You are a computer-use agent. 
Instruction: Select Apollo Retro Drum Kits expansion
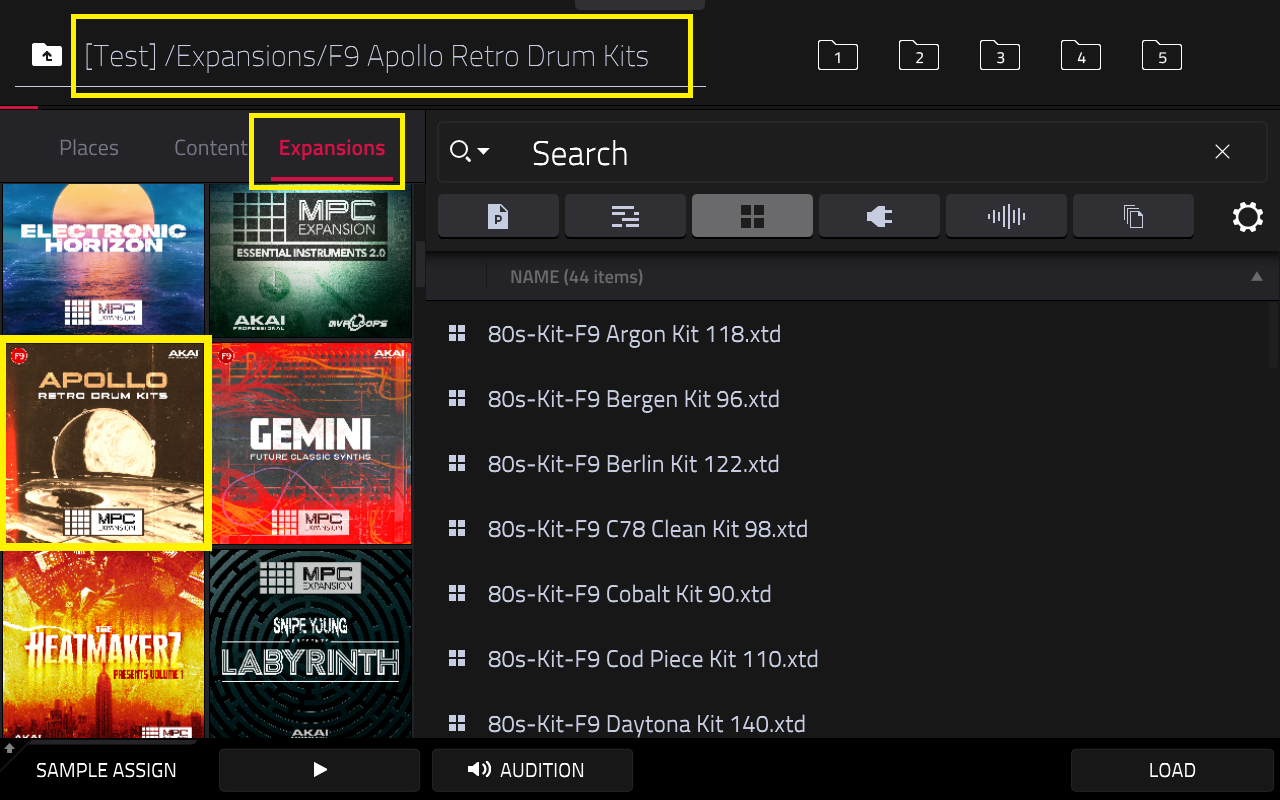103,443
